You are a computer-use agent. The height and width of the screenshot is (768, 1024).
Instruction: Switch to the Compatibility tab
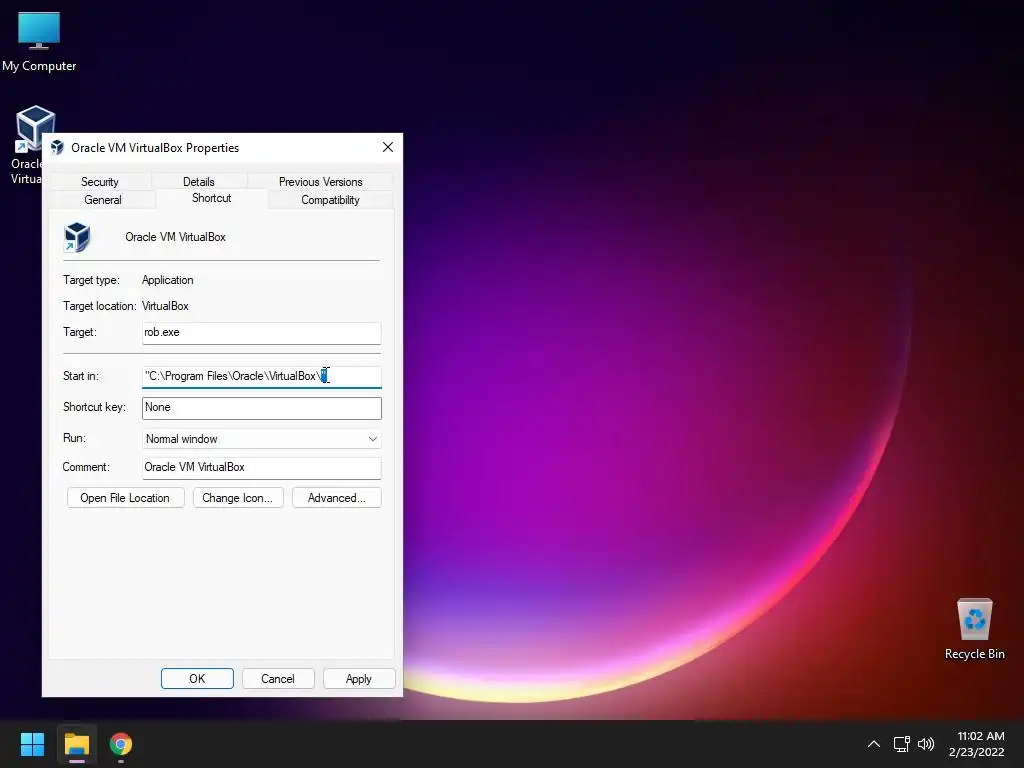(x=330, y=200)
